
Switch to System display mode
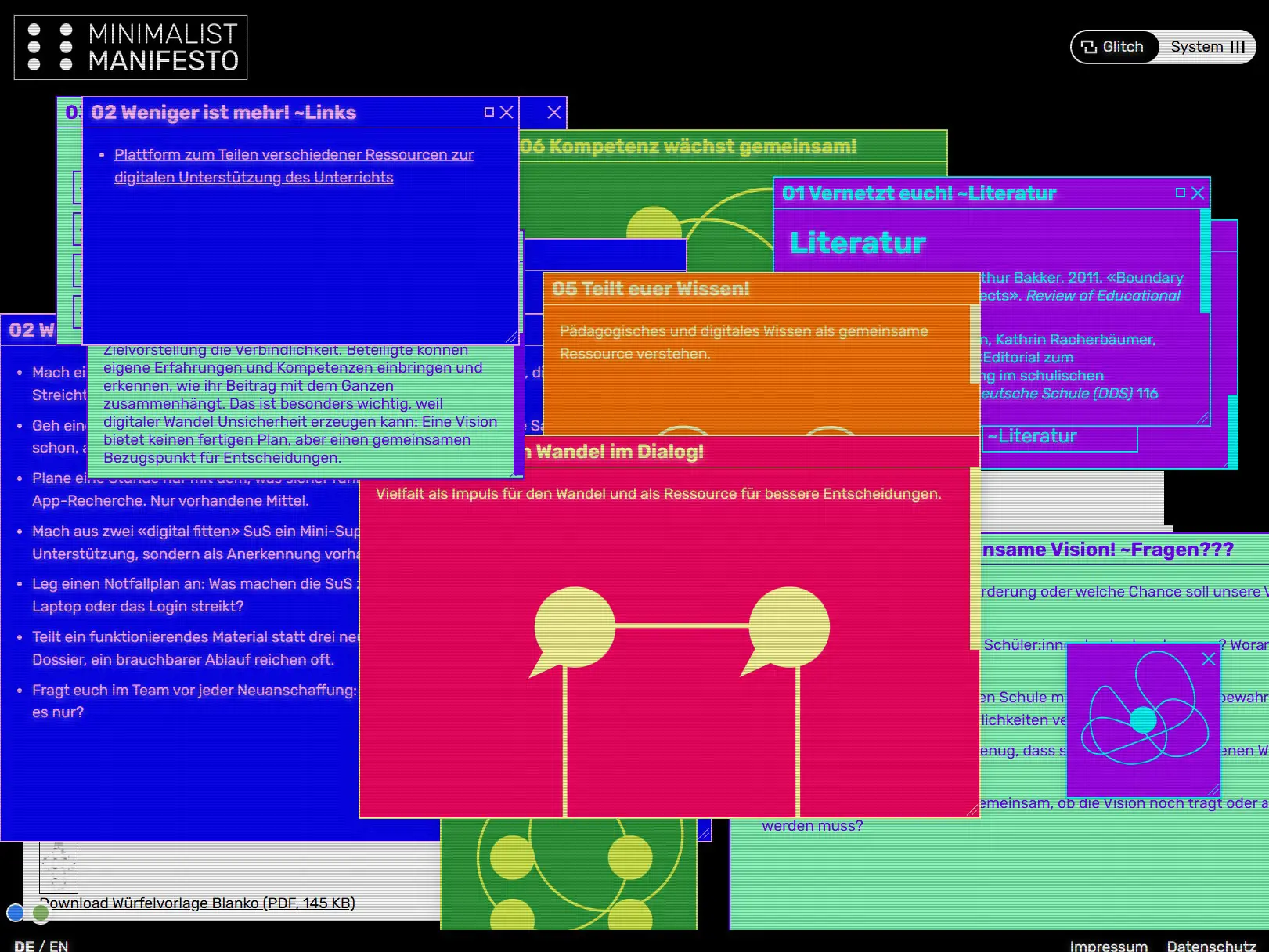tap(1207, 47)
